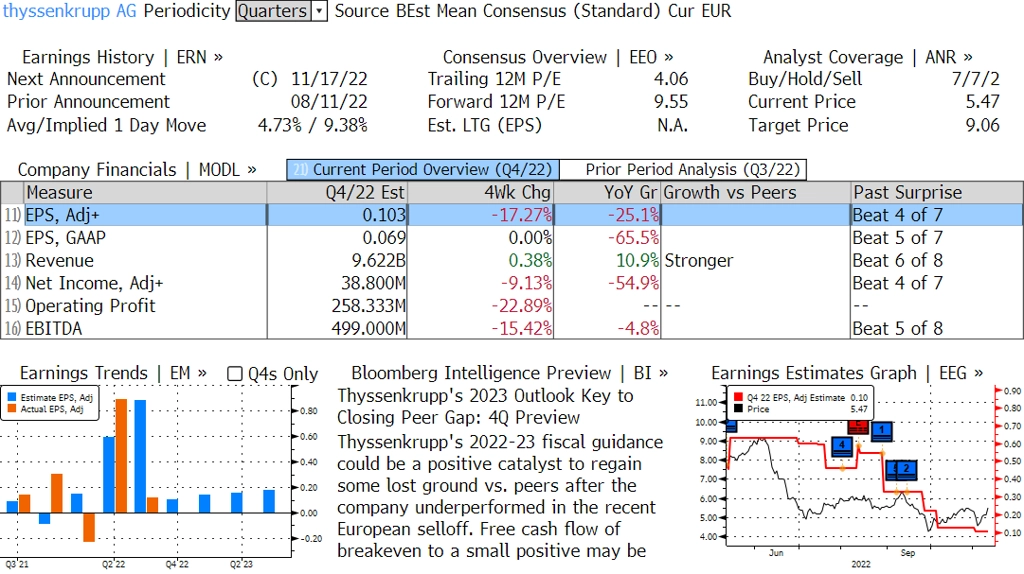Open Analyst Coverage ANR link

point(867,57)
